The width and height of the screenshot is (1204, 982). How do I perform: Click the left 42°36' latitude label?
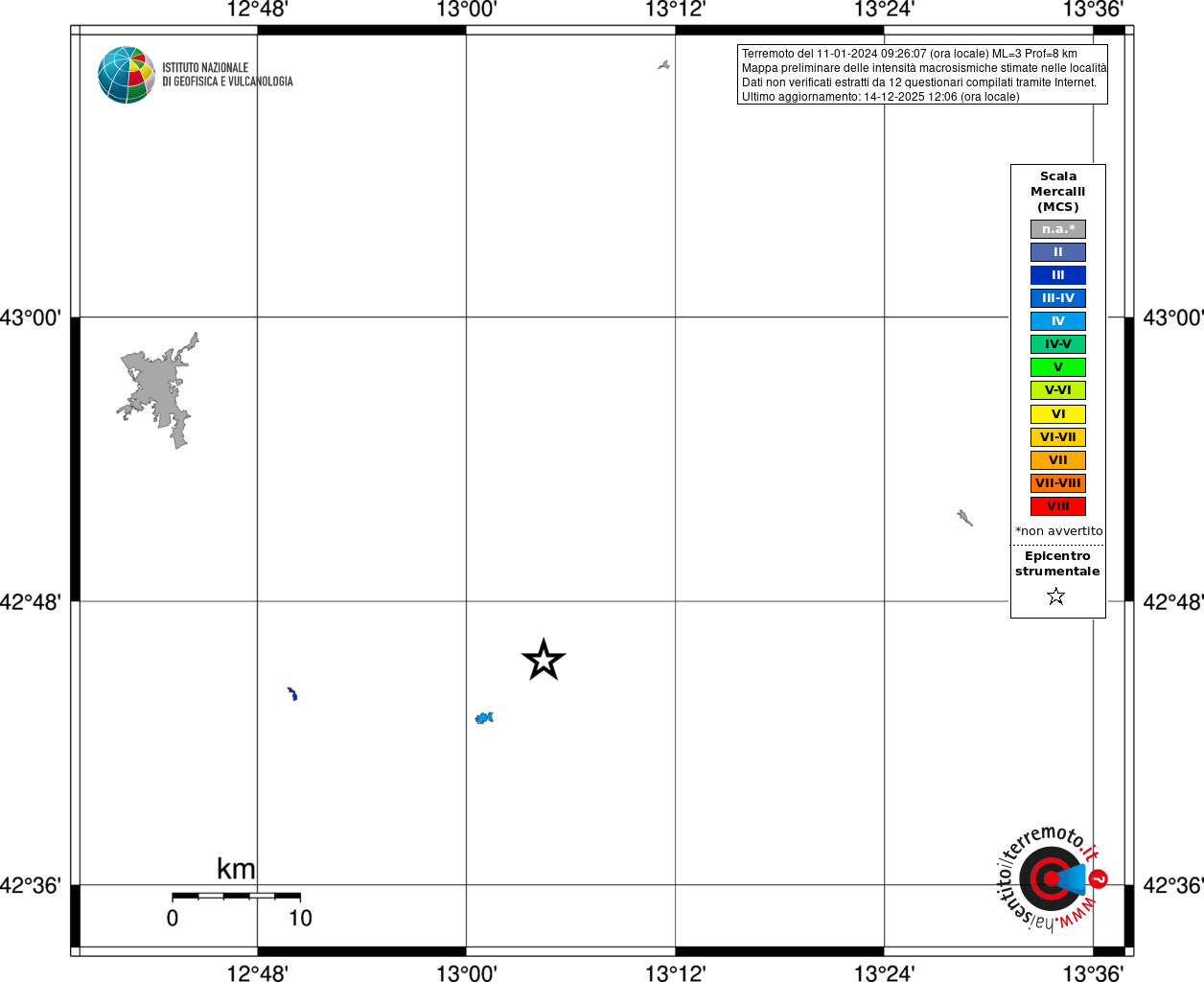coord(30,885)
